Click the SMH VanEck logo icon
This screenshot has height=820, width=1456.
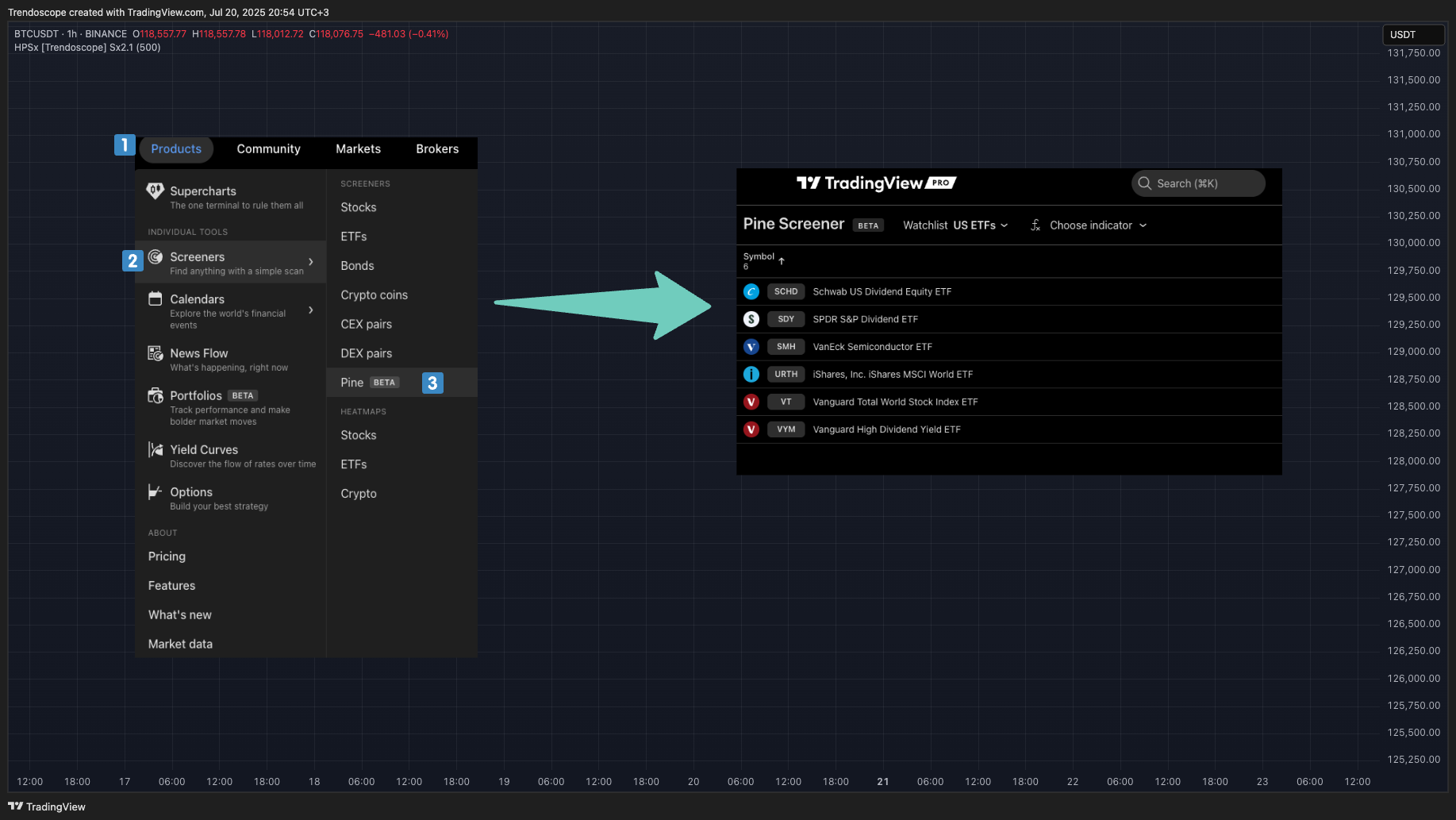[751, 347]
